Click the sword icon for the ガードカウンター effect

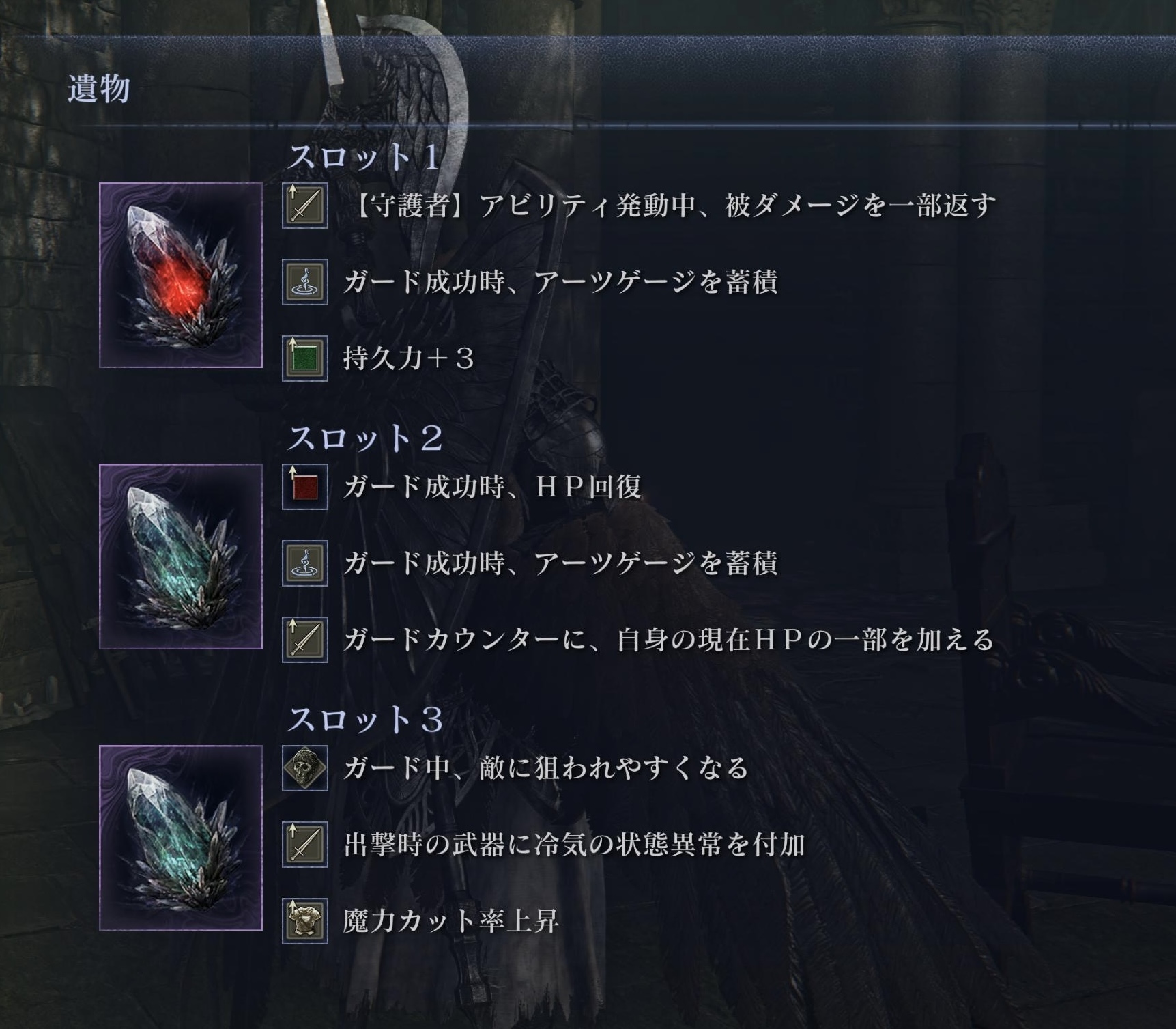305,640
